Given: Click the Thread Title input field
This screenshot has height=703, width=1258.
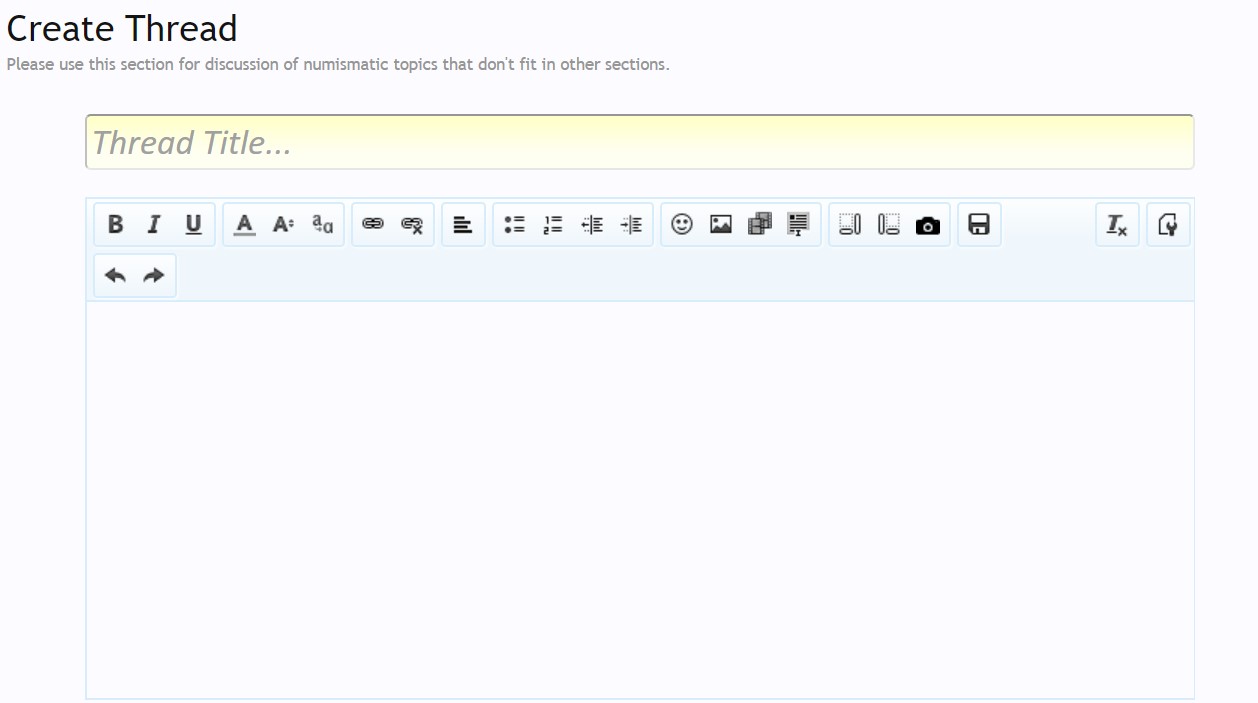Looking at the screenshot, I should pos(639,143).
